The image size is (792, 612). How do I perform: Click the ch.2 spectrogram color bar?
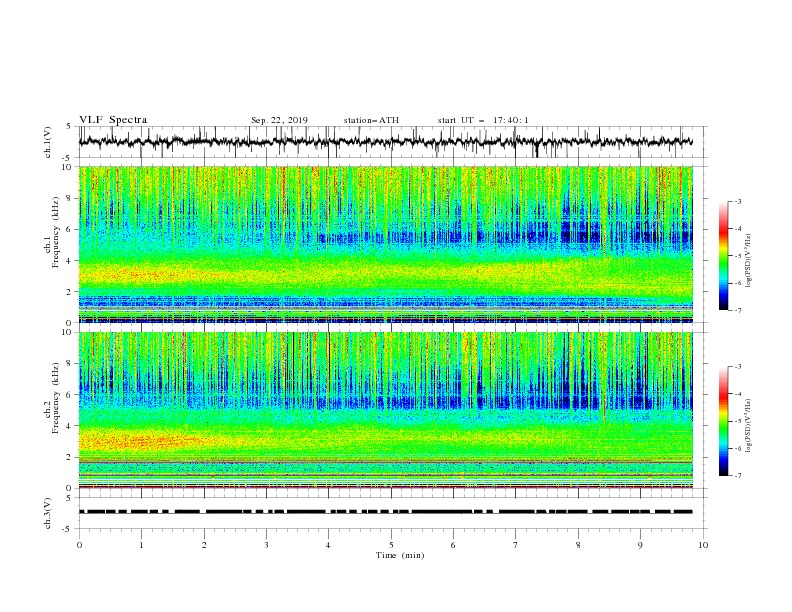click(x=723, y=421)
